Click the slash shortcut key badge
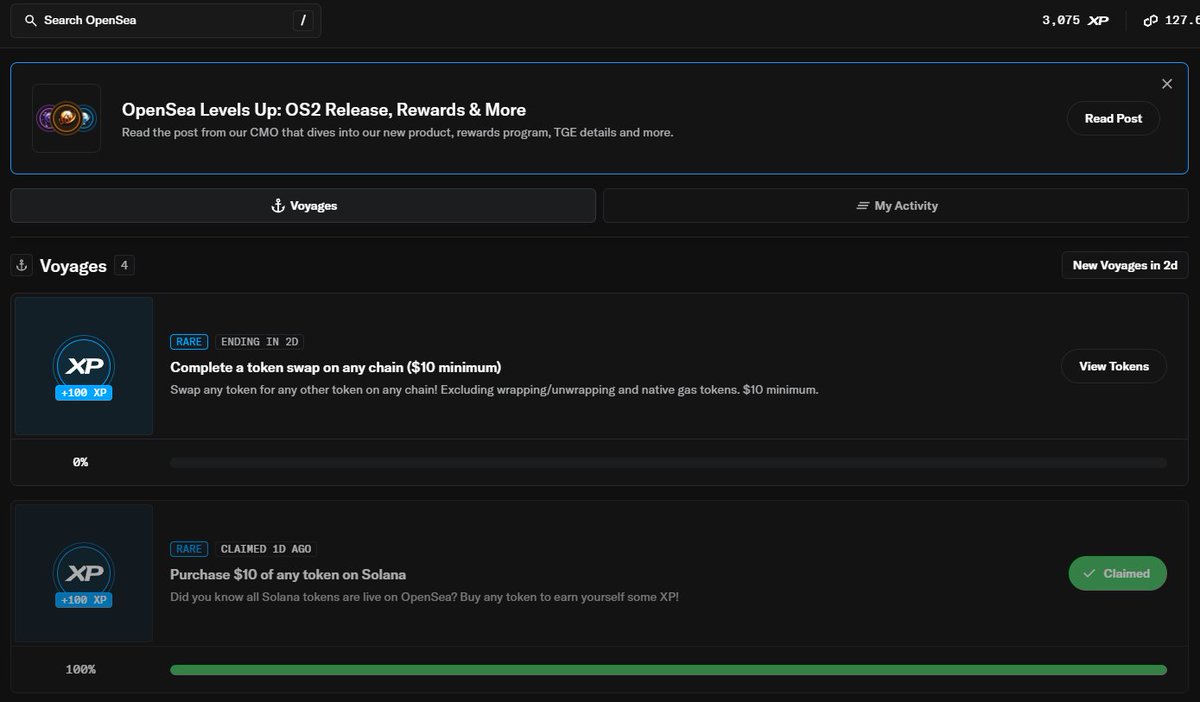Screen dimensions: 1200x702 click(303, 20)
